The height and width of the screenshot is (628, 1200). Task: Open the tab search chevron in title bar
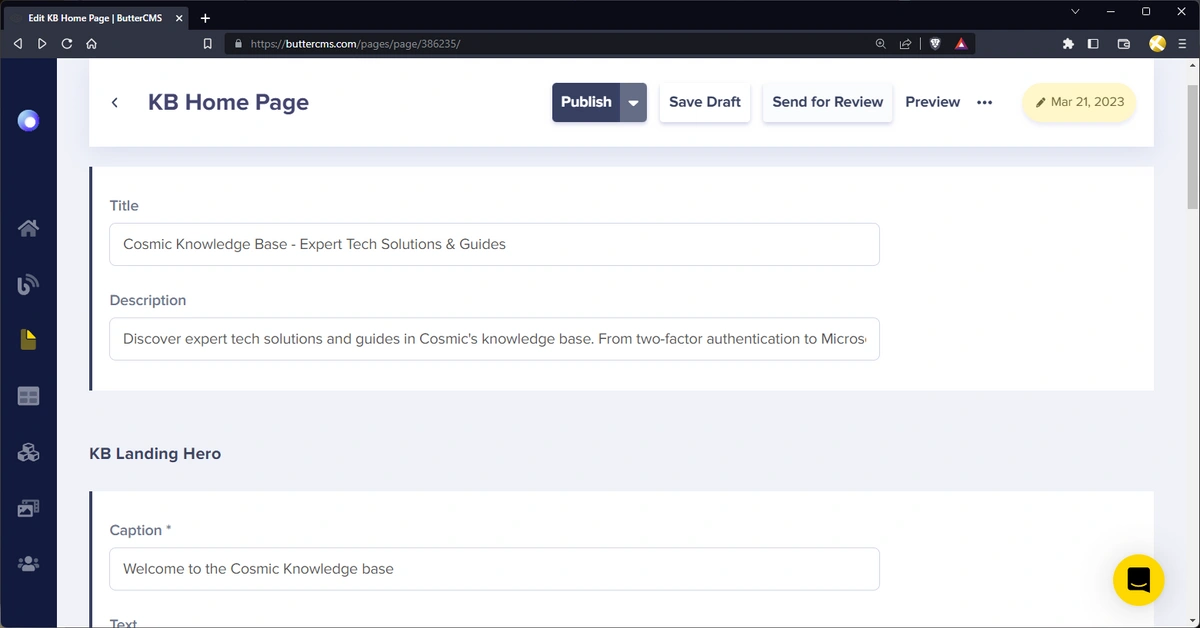click(x=1076, y=12)
